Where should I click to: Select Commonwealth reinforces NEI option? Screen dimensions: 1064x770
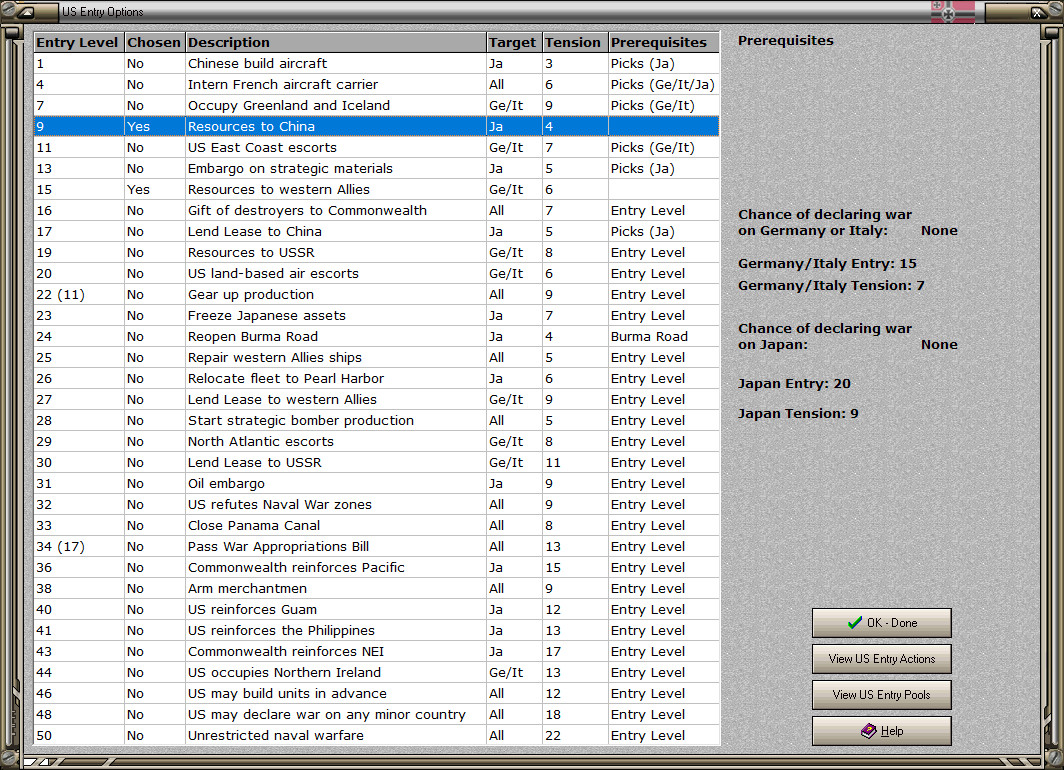tap(377, 653)
